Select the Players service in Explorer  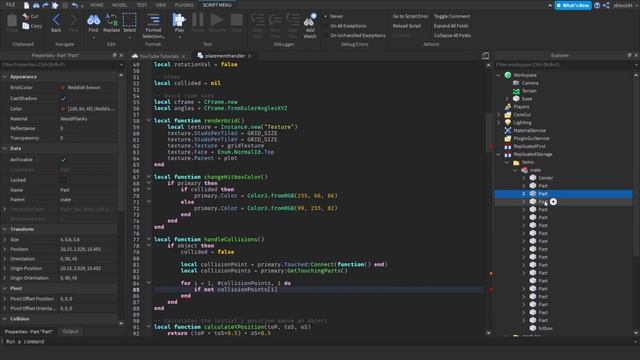point(521,107)
